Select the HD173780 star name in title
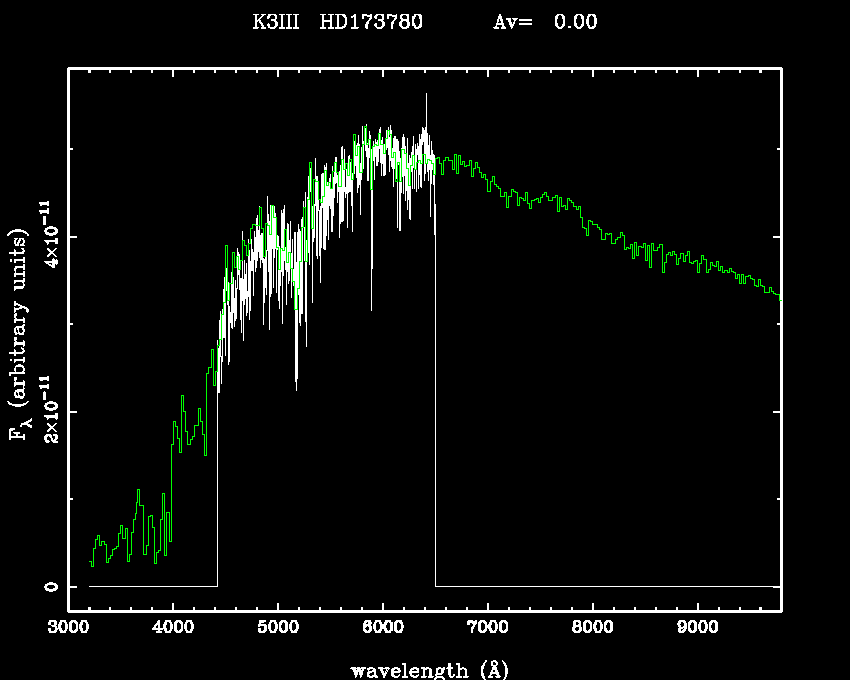The image size is (850, 680). point(371,22)
